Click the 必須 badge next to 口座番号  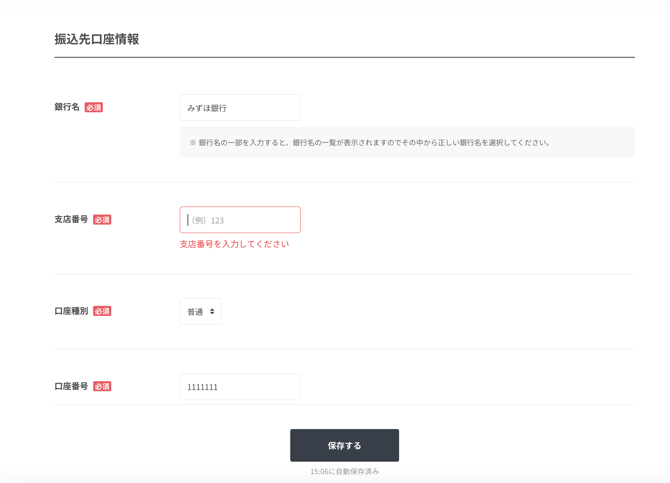(x=102, y=386)
